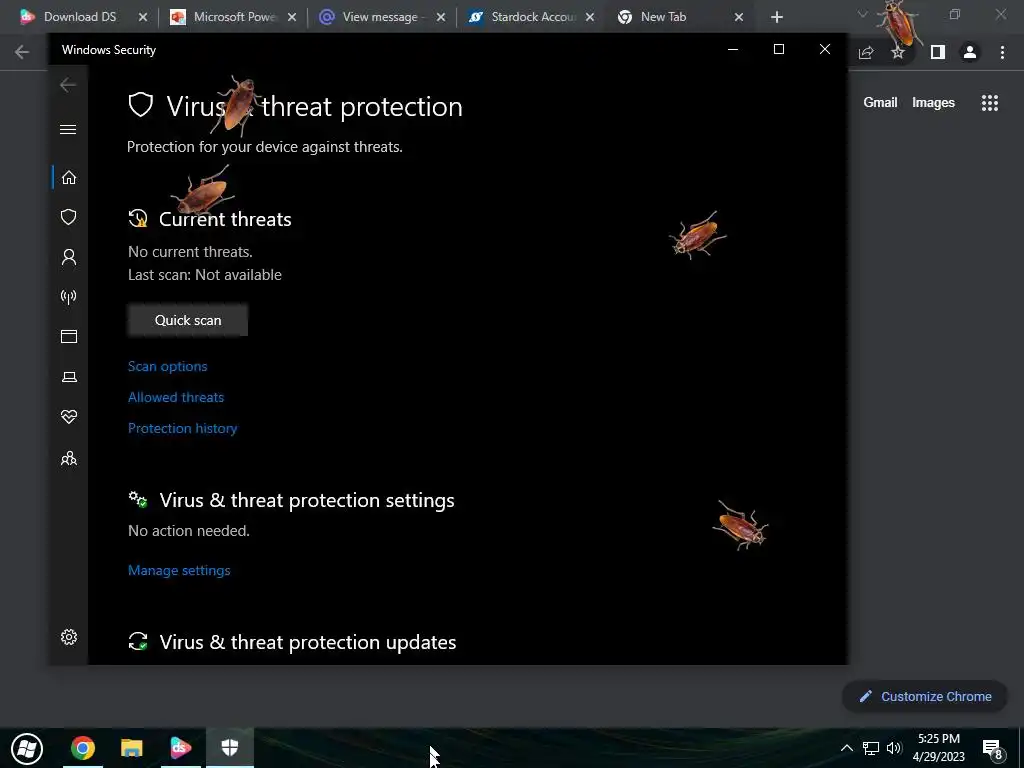Open a new Chrome tab with plus
Screen dimensions: 1024x768
[776, 18]
